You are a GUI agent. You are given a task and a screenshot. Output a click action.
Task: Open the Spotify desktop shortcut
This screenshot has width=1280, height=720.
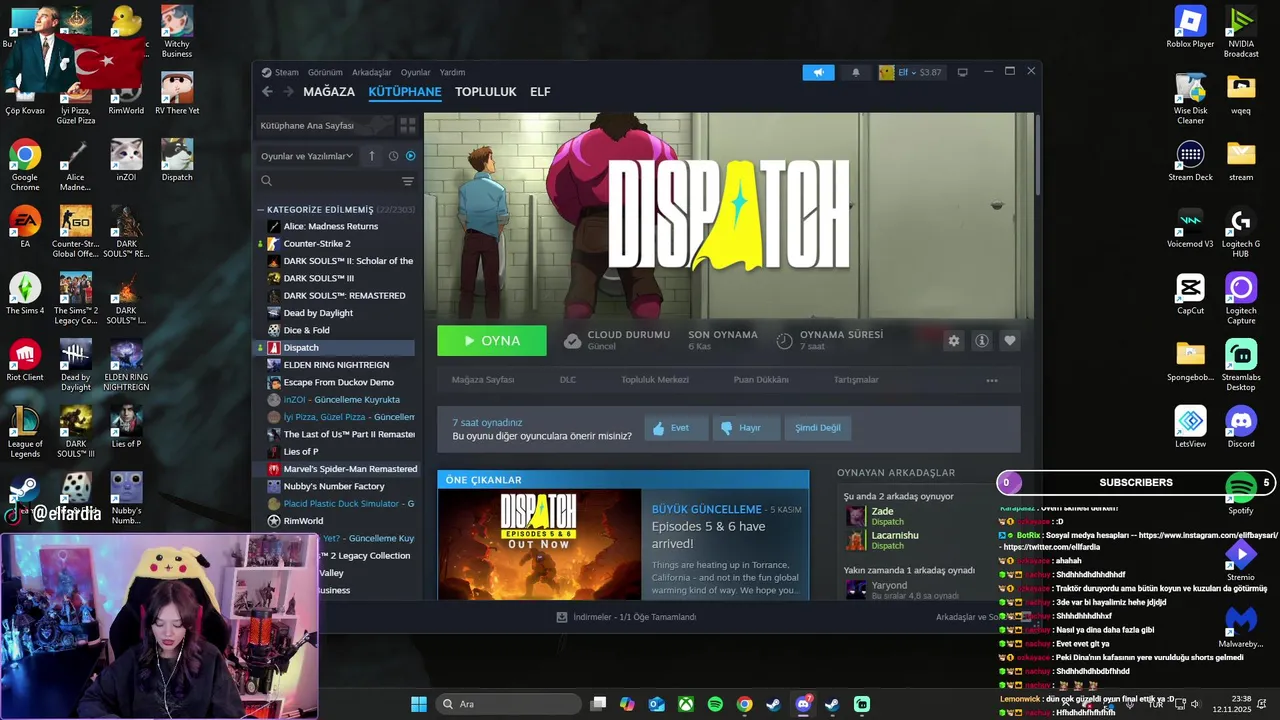coord(1241,494)
